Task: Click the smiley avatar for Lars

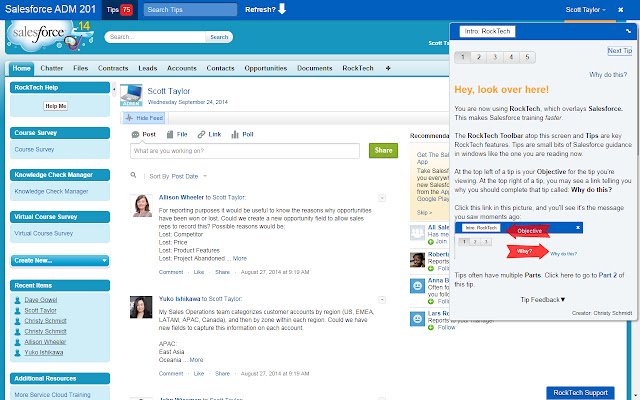Action: pos(417,318)
